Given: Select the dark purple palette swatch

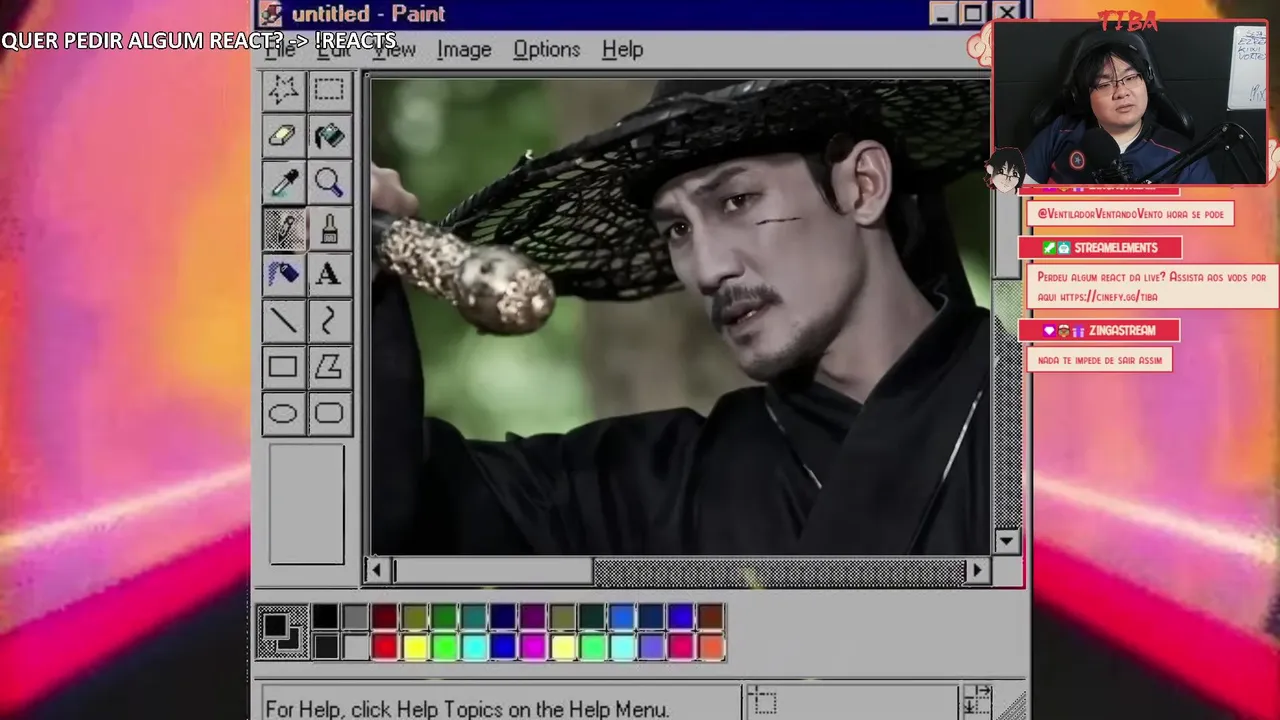Looking at the screenshot, I should (x=533, y=617).
